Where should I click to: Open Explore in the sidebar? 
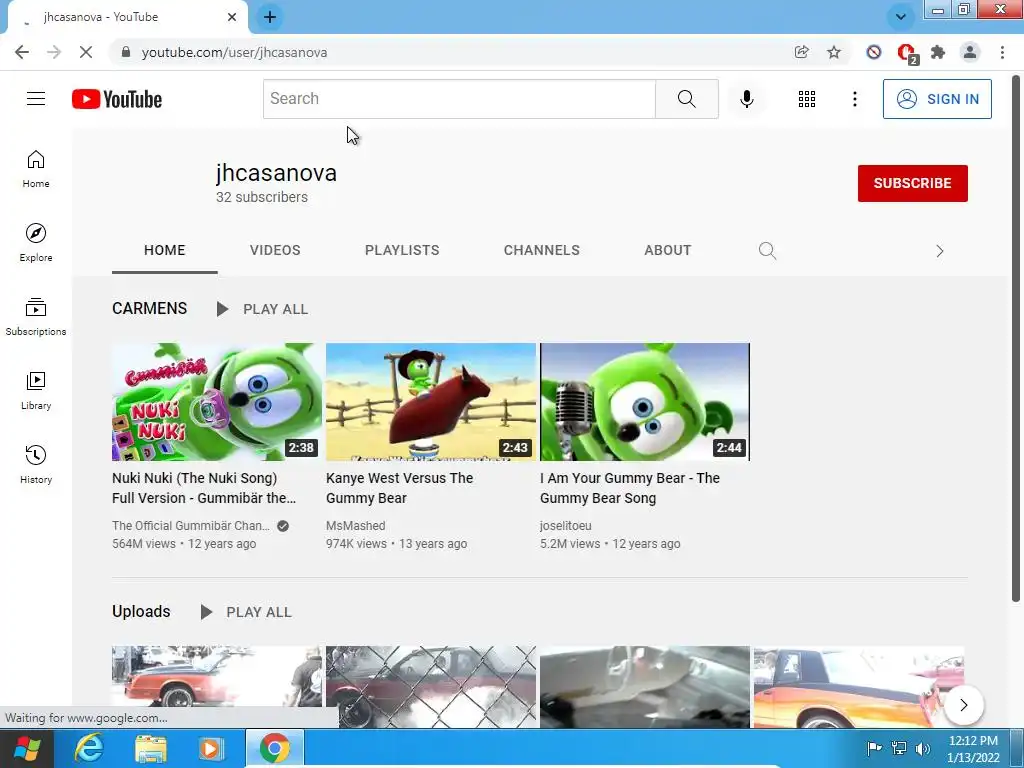click(36, 243)
